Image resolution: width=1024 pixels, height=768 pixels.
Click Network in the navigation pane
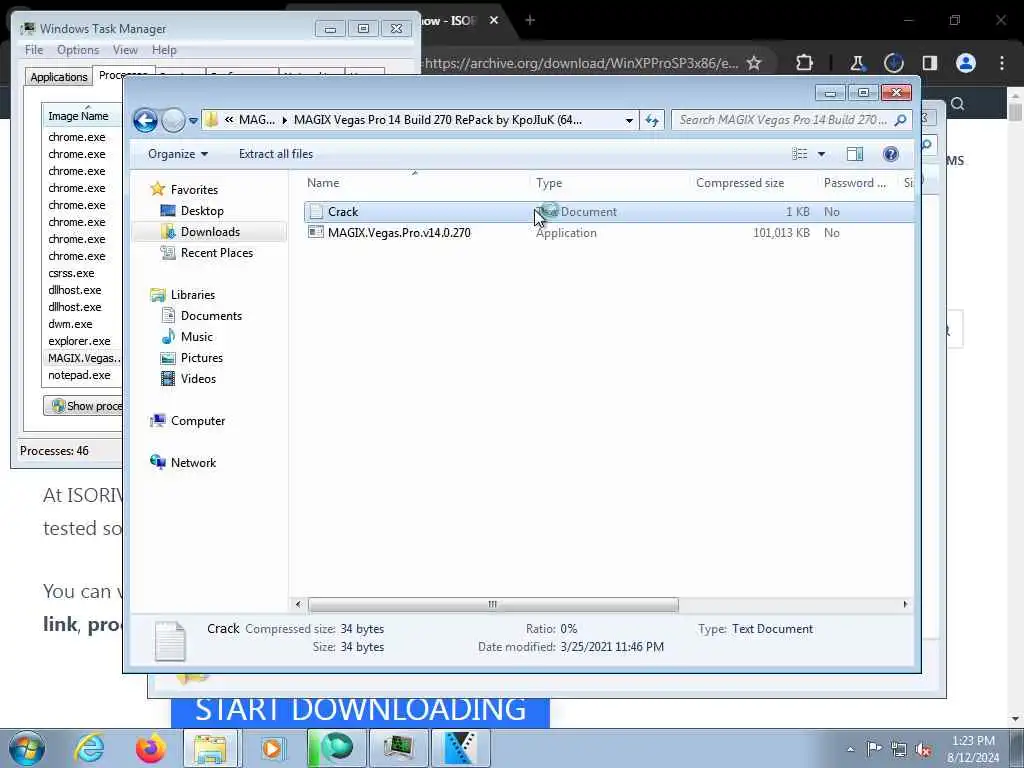193,463
